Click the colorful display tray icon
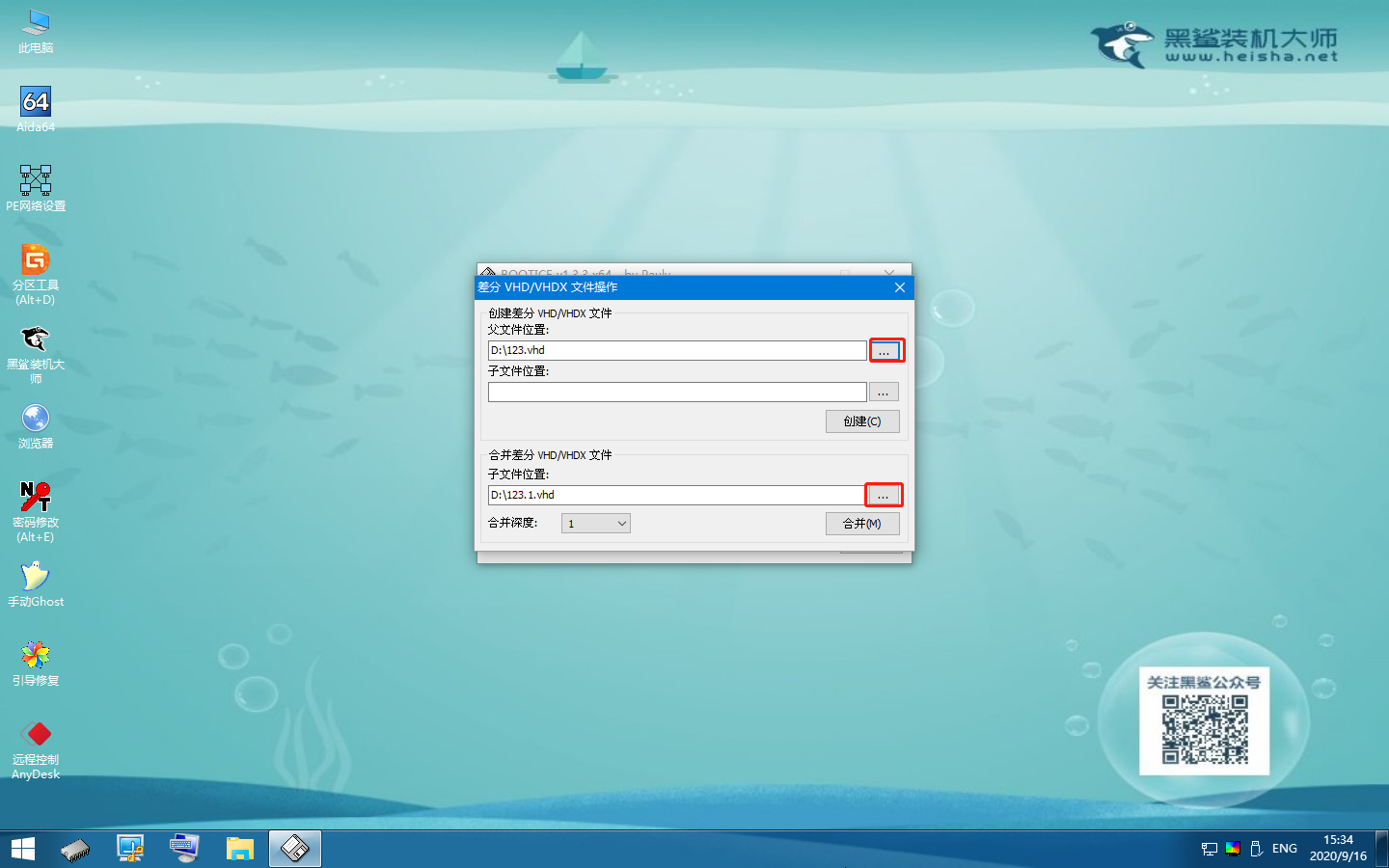This screenshot has width=1389, height=868. coord(1233,849)
